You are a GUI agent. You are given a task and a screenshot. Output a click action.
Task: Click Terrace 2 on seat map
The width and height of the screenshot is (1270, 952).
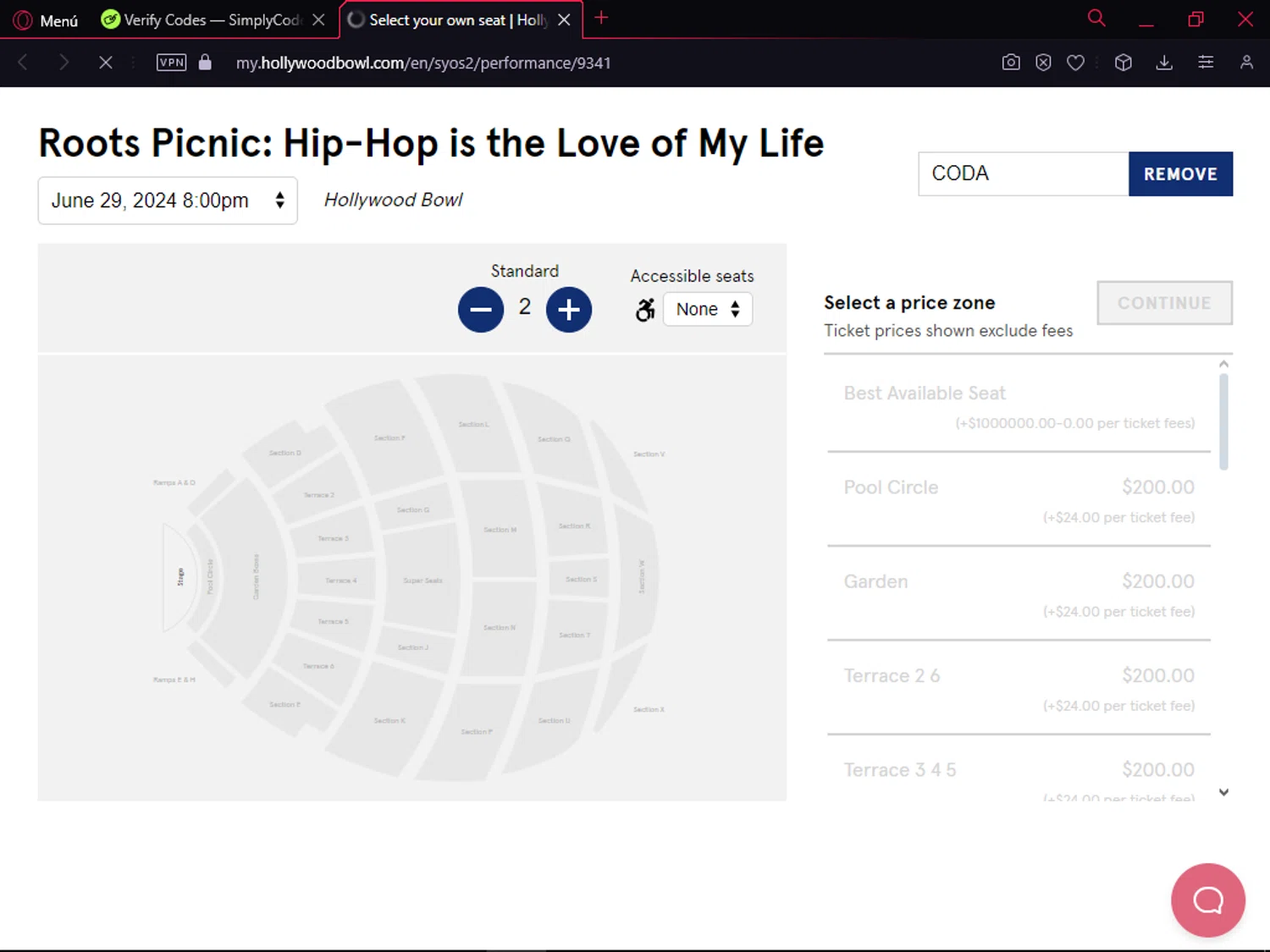(319, 495)
